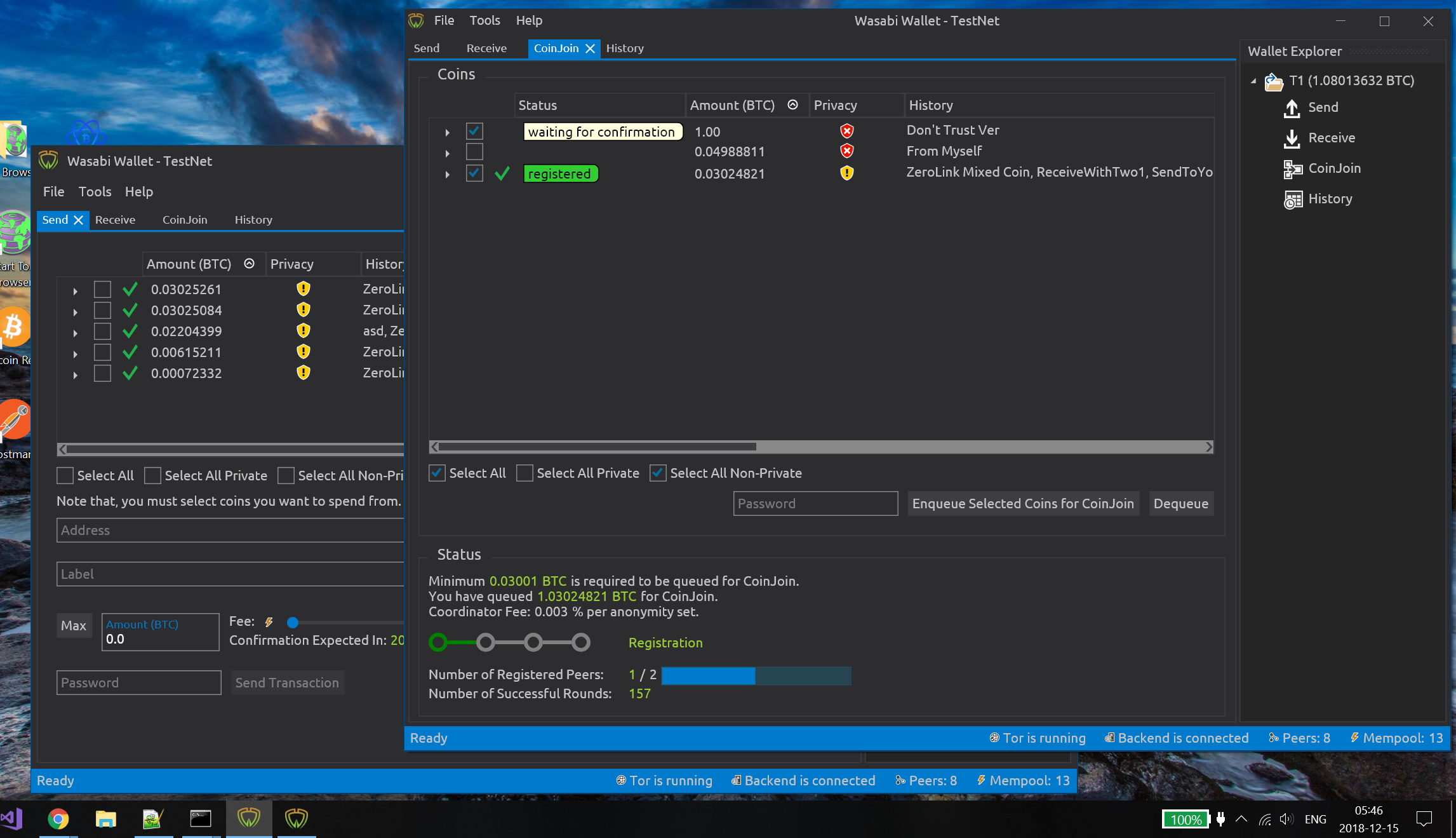Open History from the Wallet Explorer panel
1456x838 pixels.
click(1330, 198)
